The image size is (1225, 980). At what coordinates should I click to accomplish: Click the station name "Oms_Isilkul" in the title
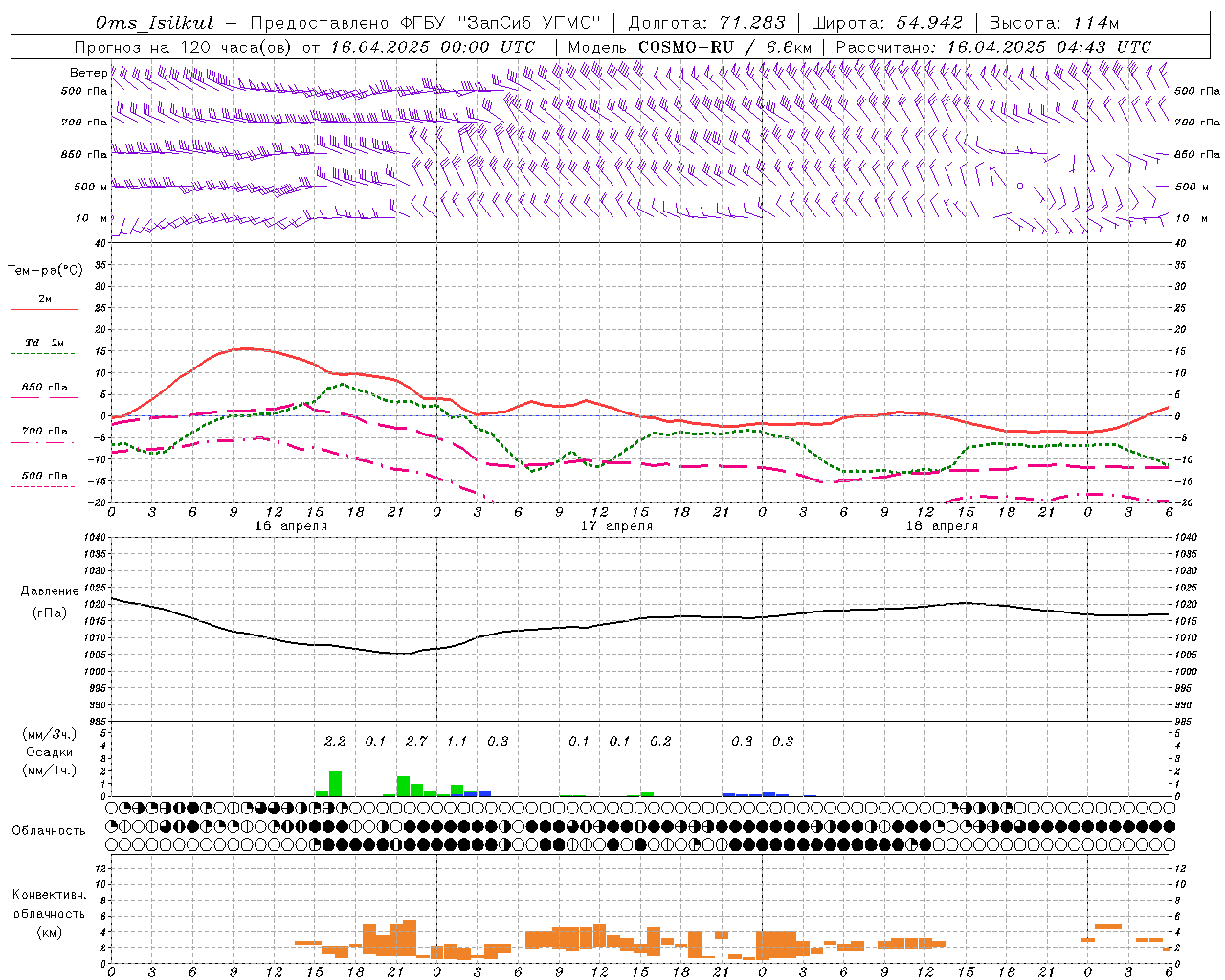(154, 23)
